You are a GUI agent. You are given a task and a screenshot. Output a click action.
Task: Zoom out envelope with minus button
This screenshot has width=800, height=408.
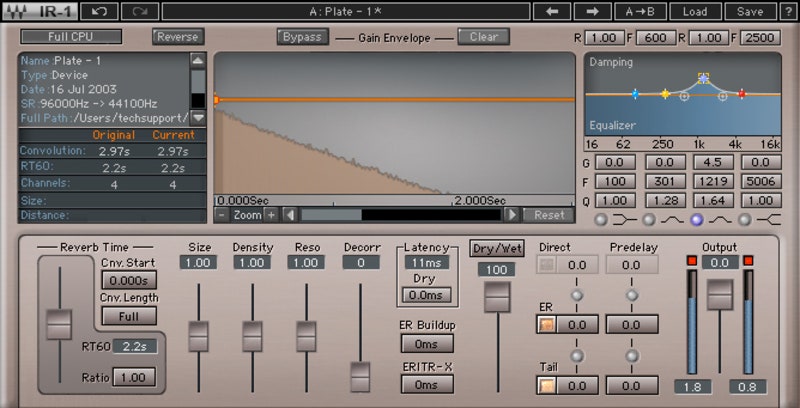222,215
